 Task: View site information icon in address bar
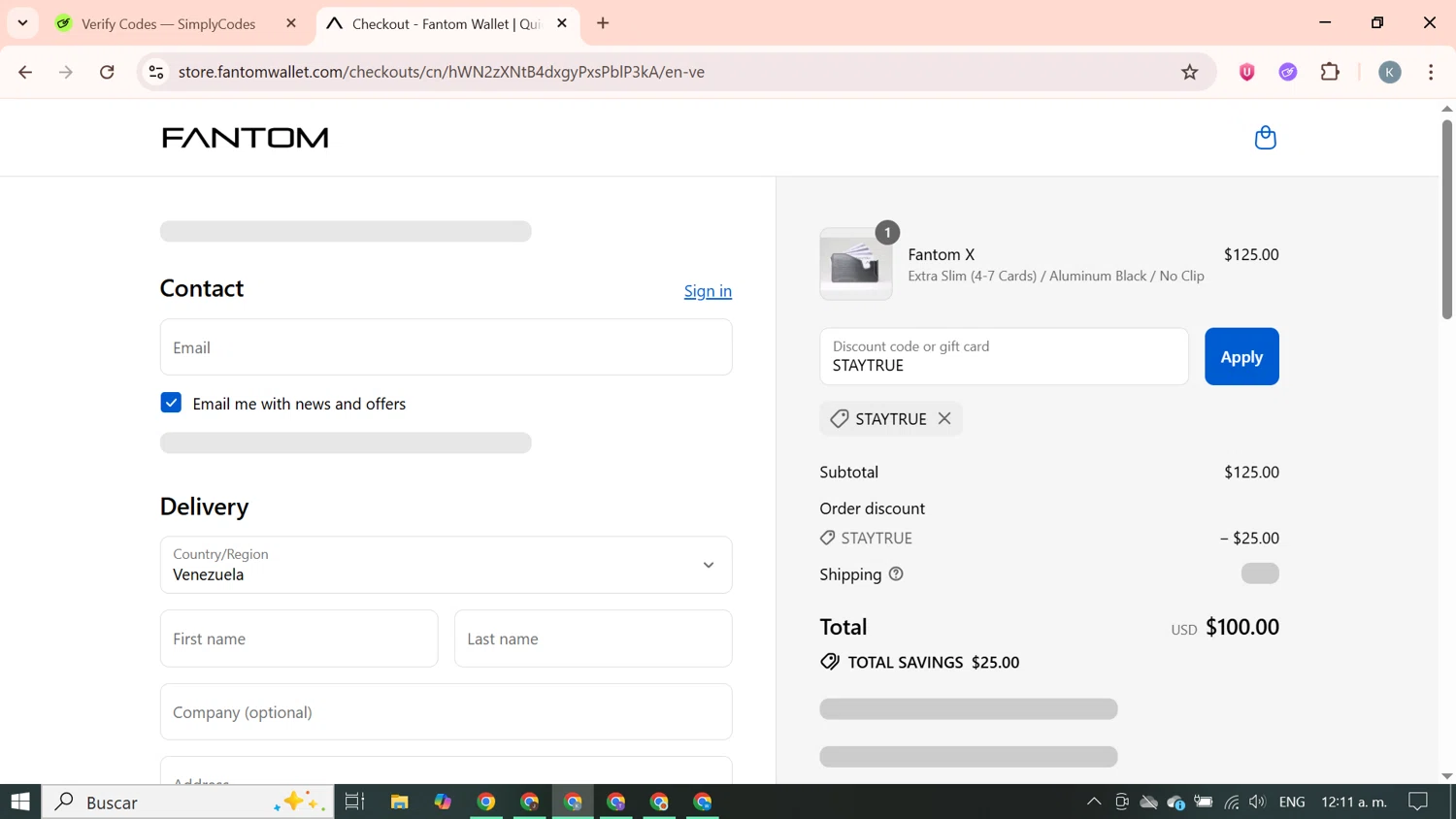pos(156,72)
